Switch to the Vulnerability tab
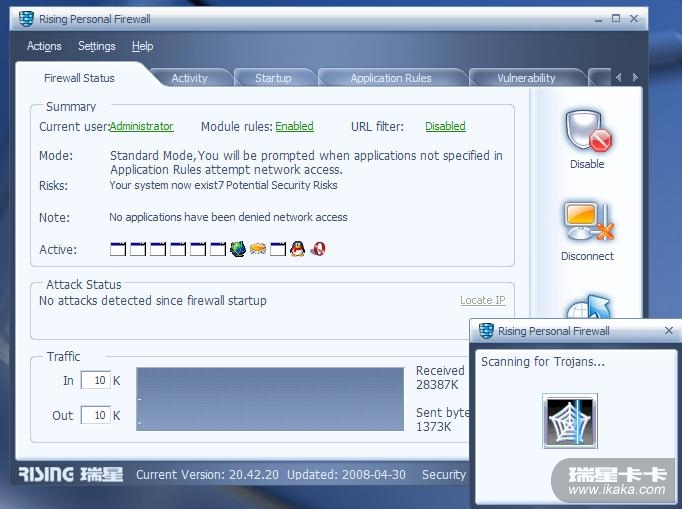Screen dimensions: 682x509 [x=526, y=78]
